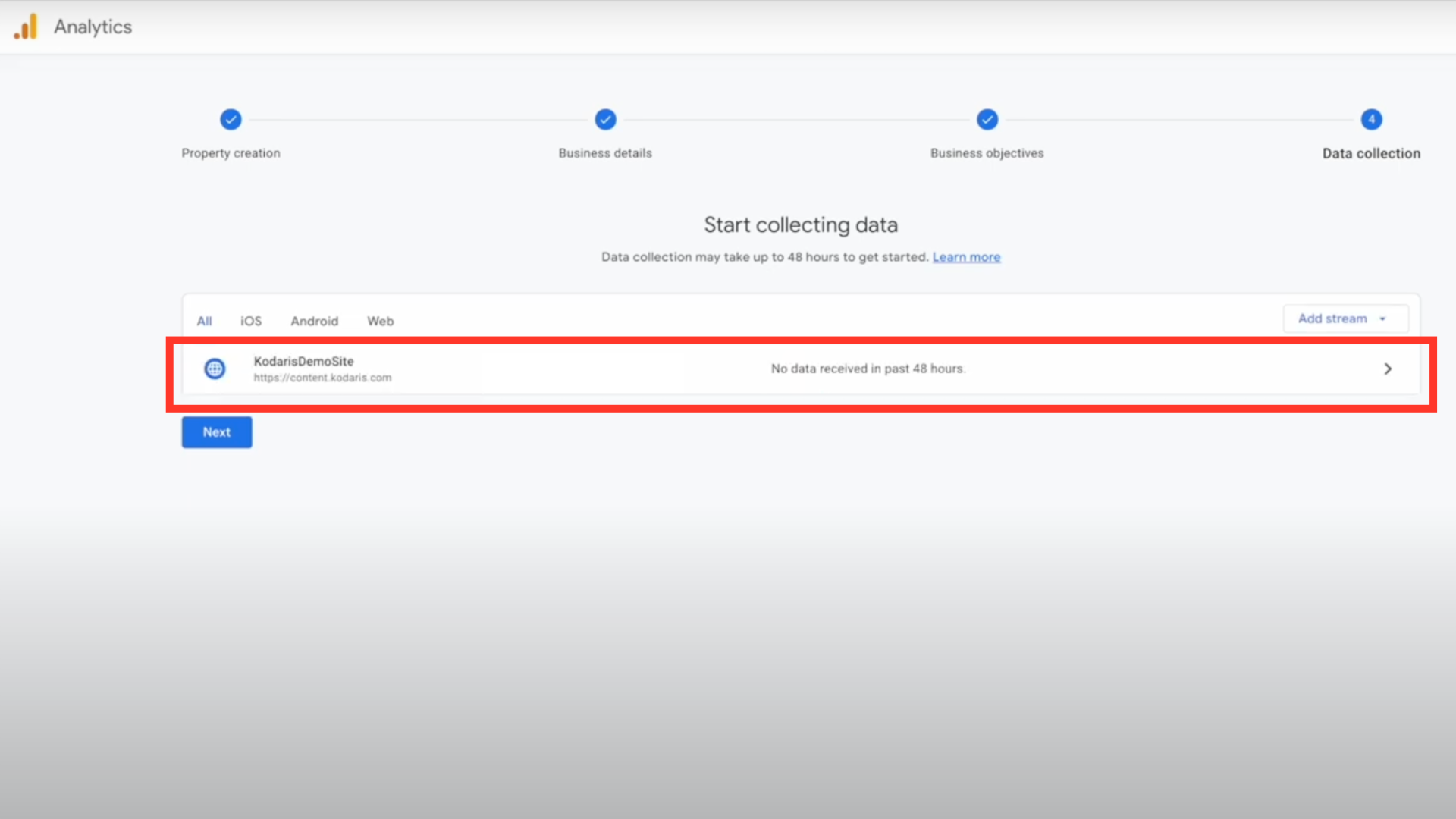The height and width of the screenshot is (819, 1456).
Task: Open KodarisDemoSite stream using right chevron
Action: (1388, 369)
